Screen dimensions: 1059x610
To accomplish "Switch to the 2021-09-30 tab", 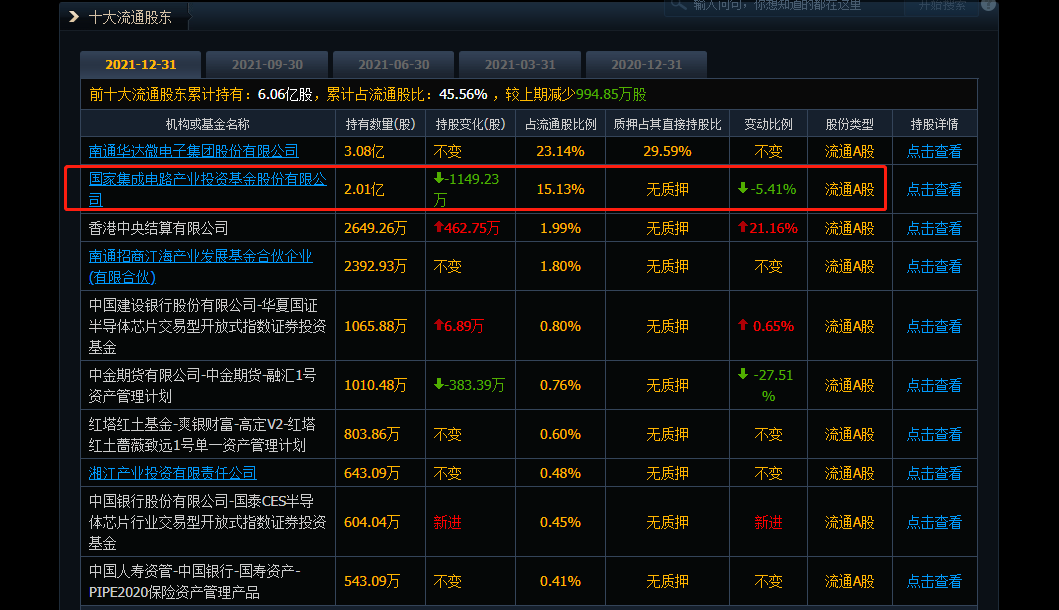I will 267,65.
